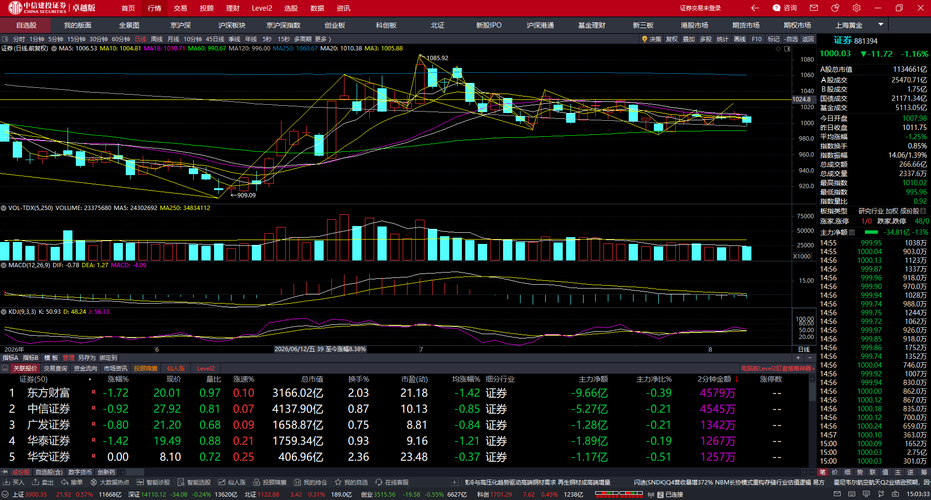Click the envelope icon in bottom right status bar
Screen dimensions: 931x500
[837, 493]
